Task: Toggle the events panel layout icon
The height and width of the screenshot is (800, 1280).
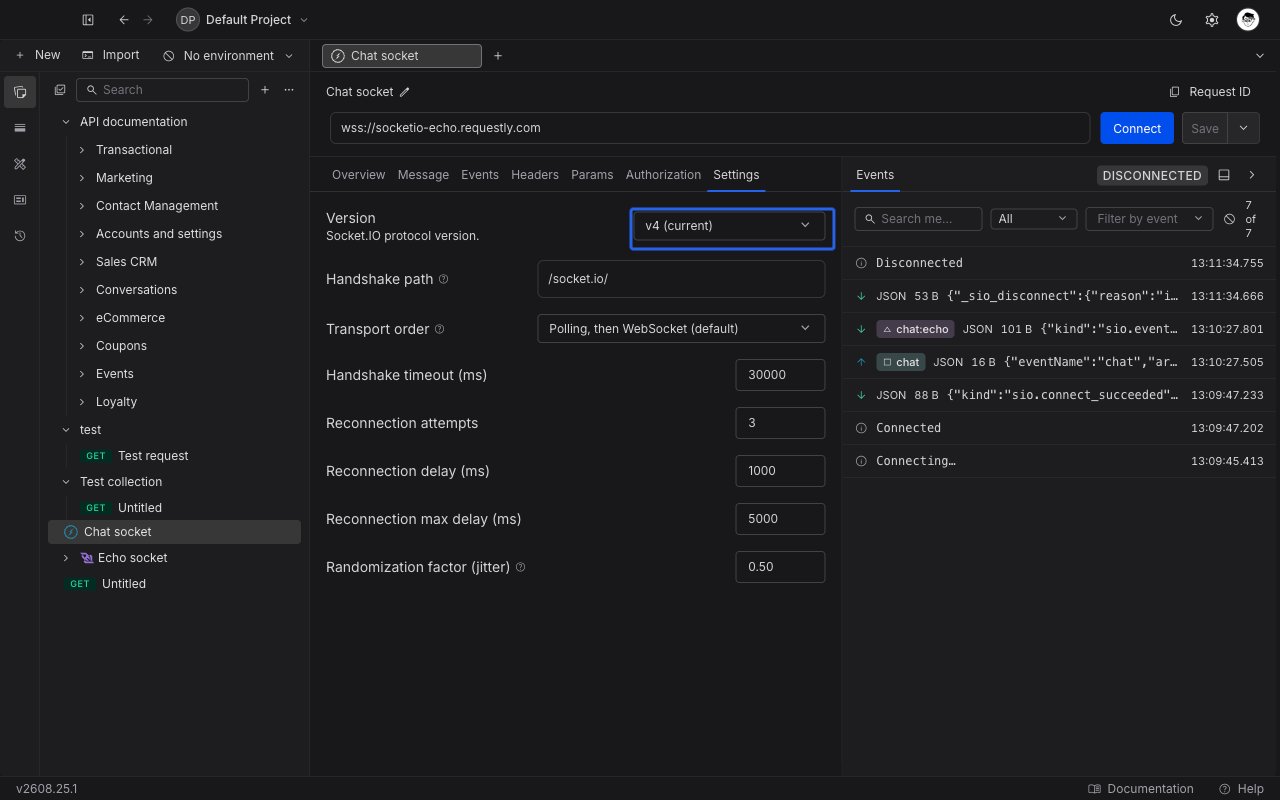Action: [x=1224, y=175]
